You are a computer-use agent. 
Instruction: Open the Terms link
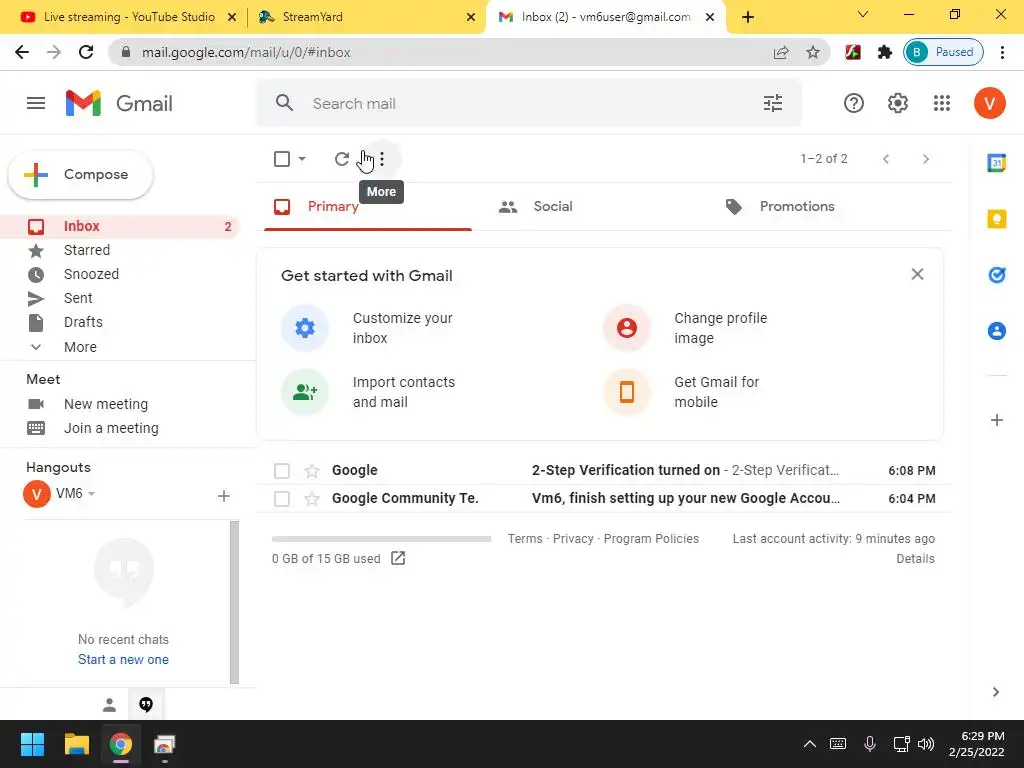click(x=525, y=539)
